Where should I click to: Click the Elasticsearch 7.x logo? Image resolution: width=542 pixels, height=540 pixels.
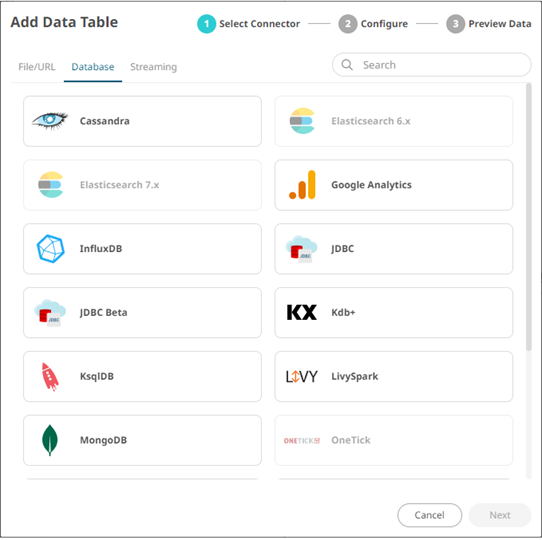tap(50, 185)
